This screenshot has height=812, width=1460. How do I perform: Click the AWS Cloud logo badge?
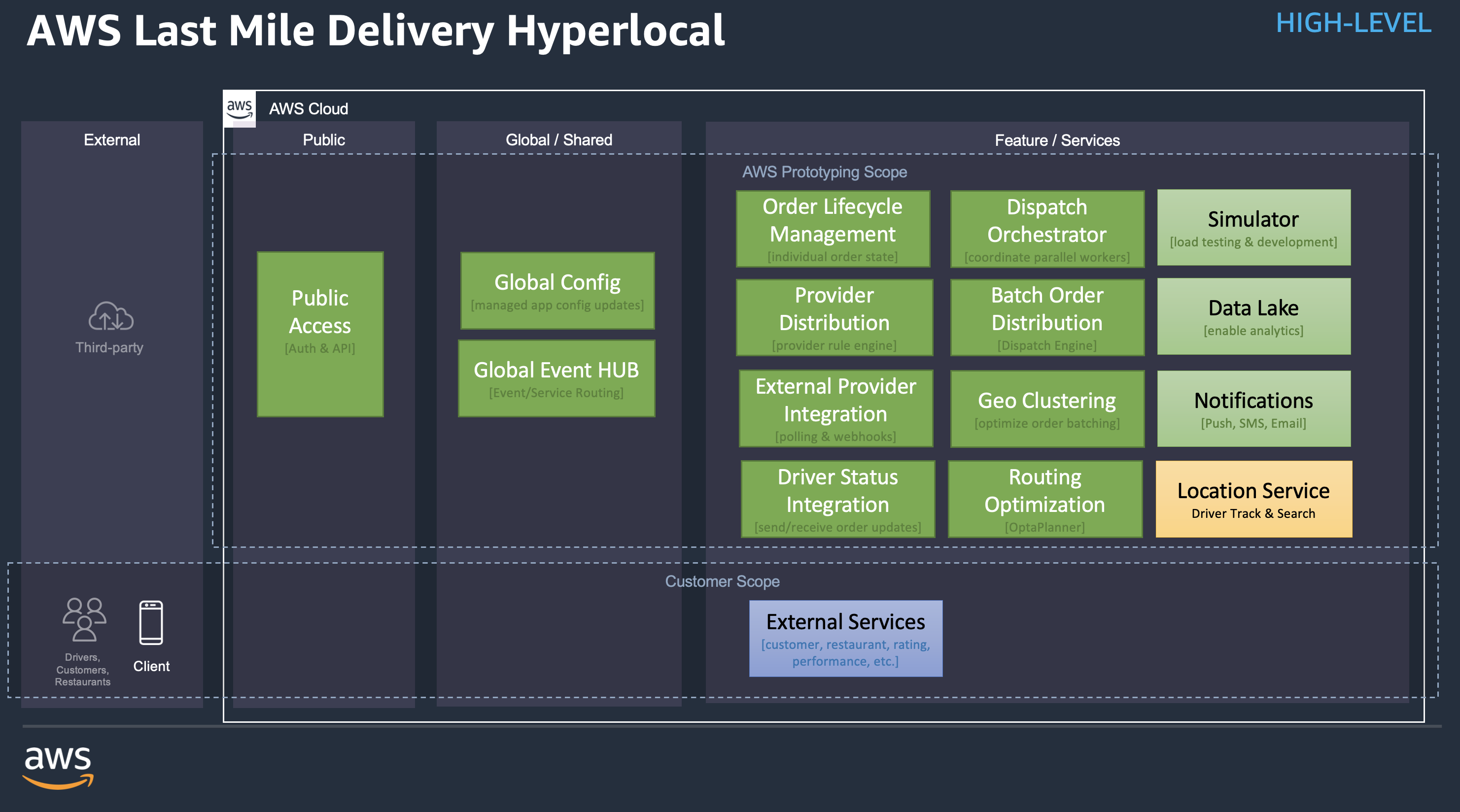pyautogui.click(x=239, y=108)
